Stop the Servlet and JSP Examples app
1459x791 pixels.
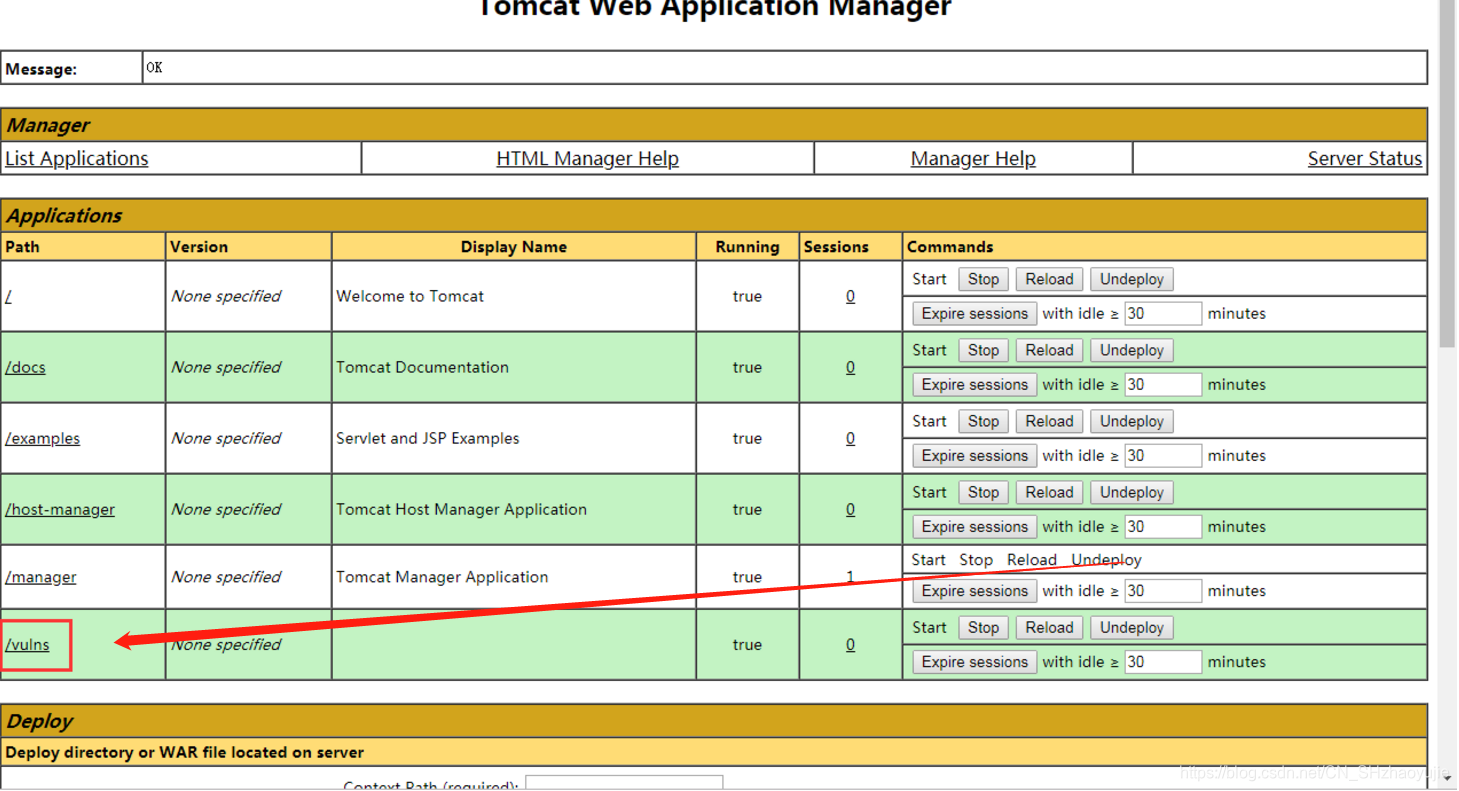click(983, 421)
